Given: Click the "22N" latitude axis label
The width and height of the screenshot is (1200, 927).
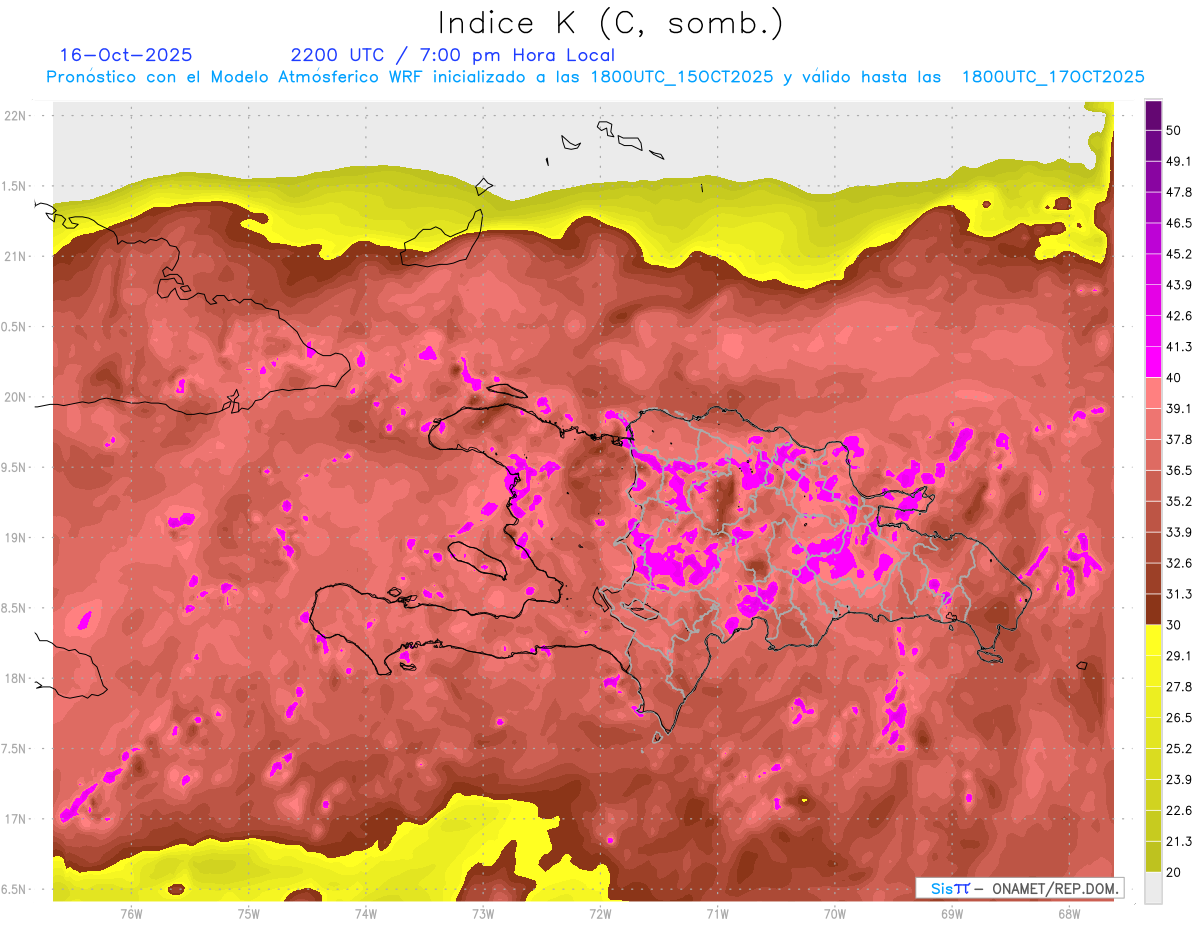Looking at the screenshot, I should (17, 116).
